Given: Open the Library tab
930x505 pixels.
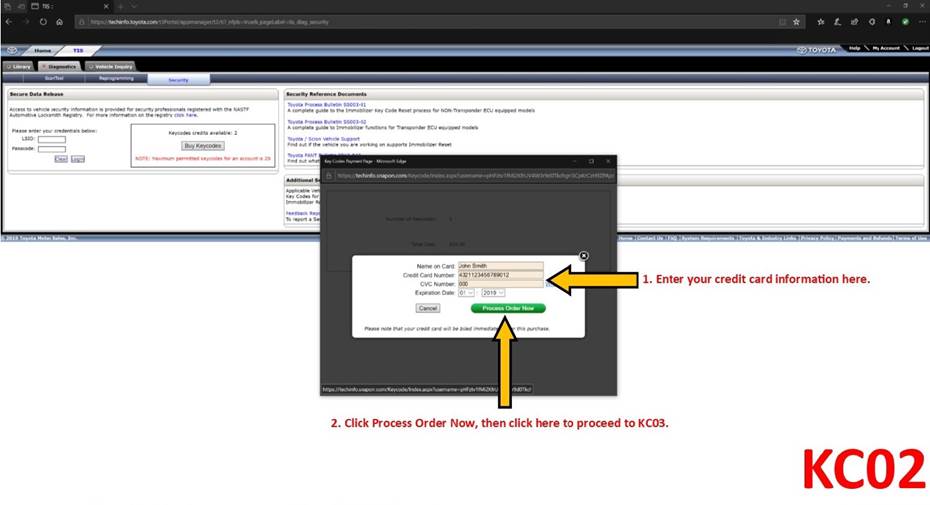Looking at the screenshot, I should click(19, 66).
